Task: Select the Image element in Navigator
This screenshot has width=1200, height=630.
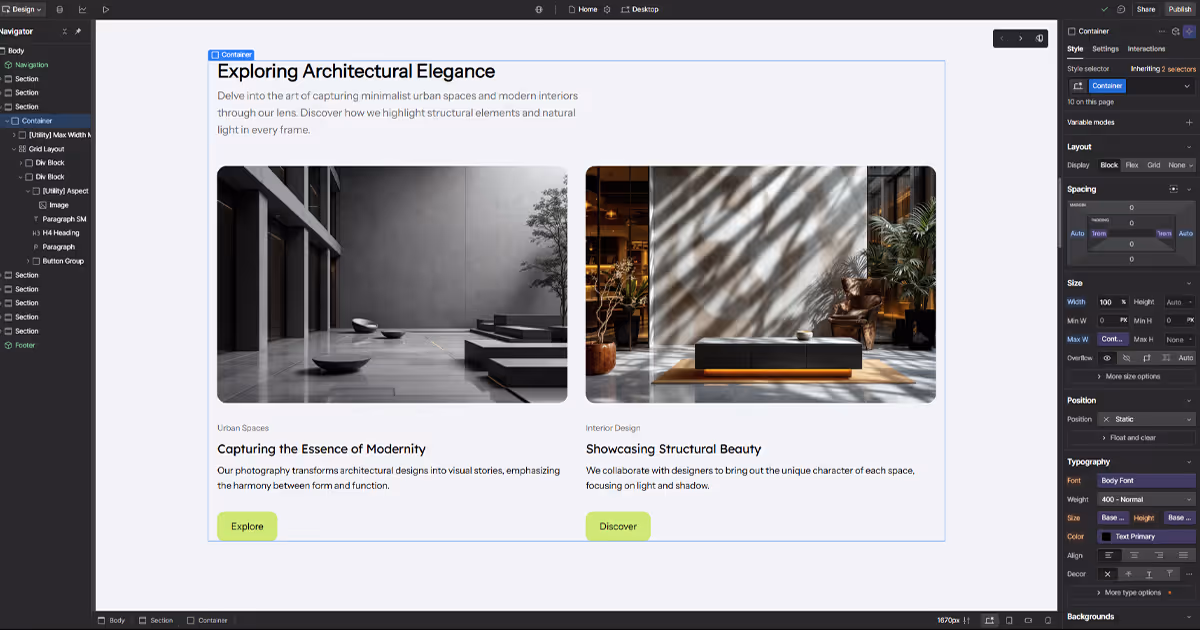Action: (58, 205)
